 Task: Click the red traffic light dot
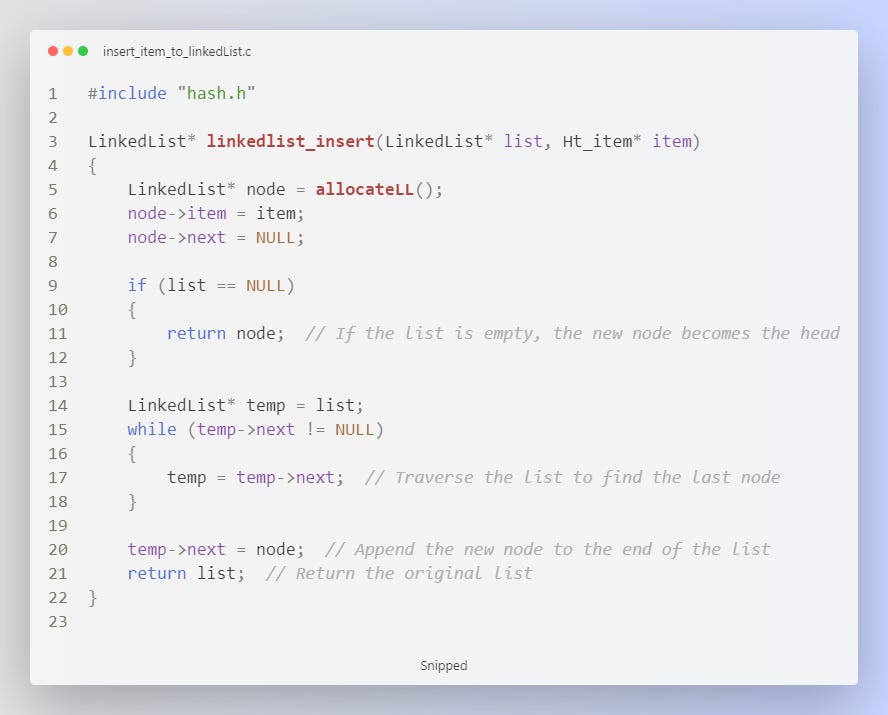52,48
